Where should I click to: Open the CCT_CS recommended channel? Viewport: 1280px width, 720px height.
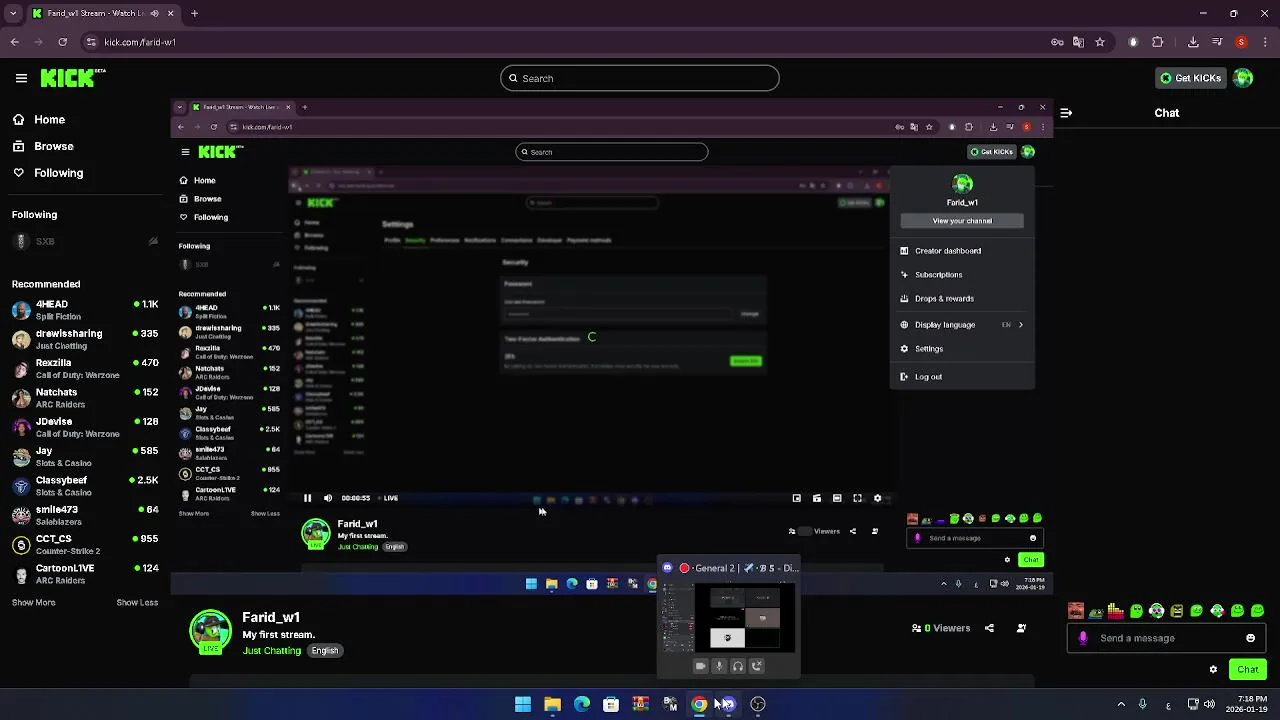[x=85, y=545]
